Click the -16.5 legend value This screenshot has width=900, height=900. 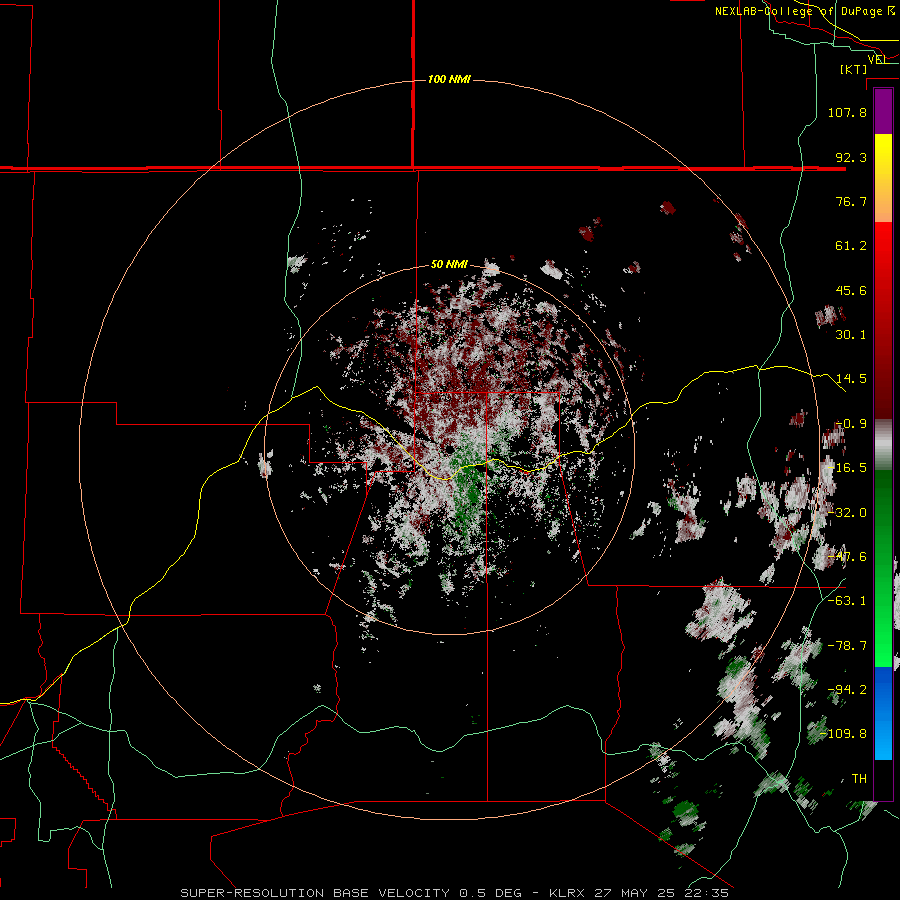point(847,468)
